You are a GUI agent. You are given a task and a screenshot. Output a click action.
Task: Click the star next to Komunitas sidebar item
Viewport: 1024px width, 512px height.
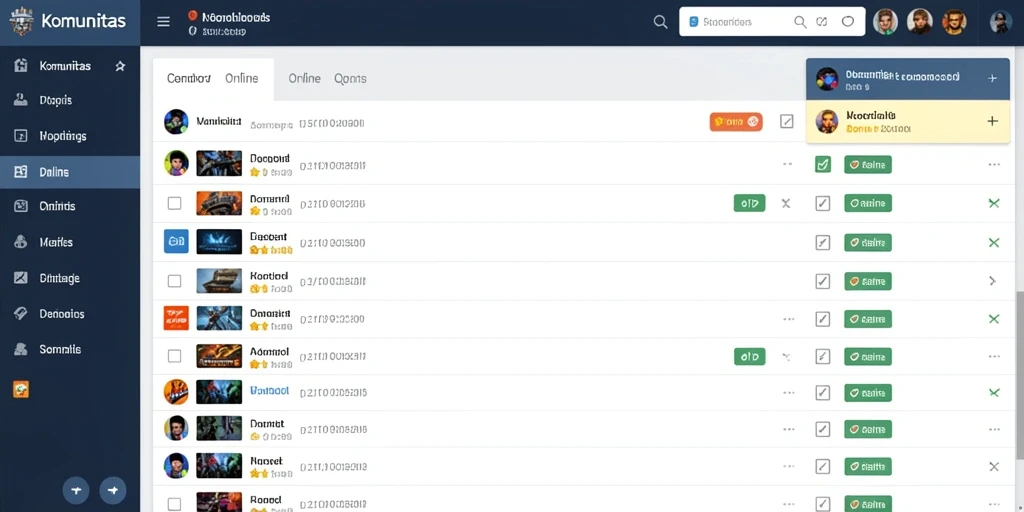(x=120, y=66)
